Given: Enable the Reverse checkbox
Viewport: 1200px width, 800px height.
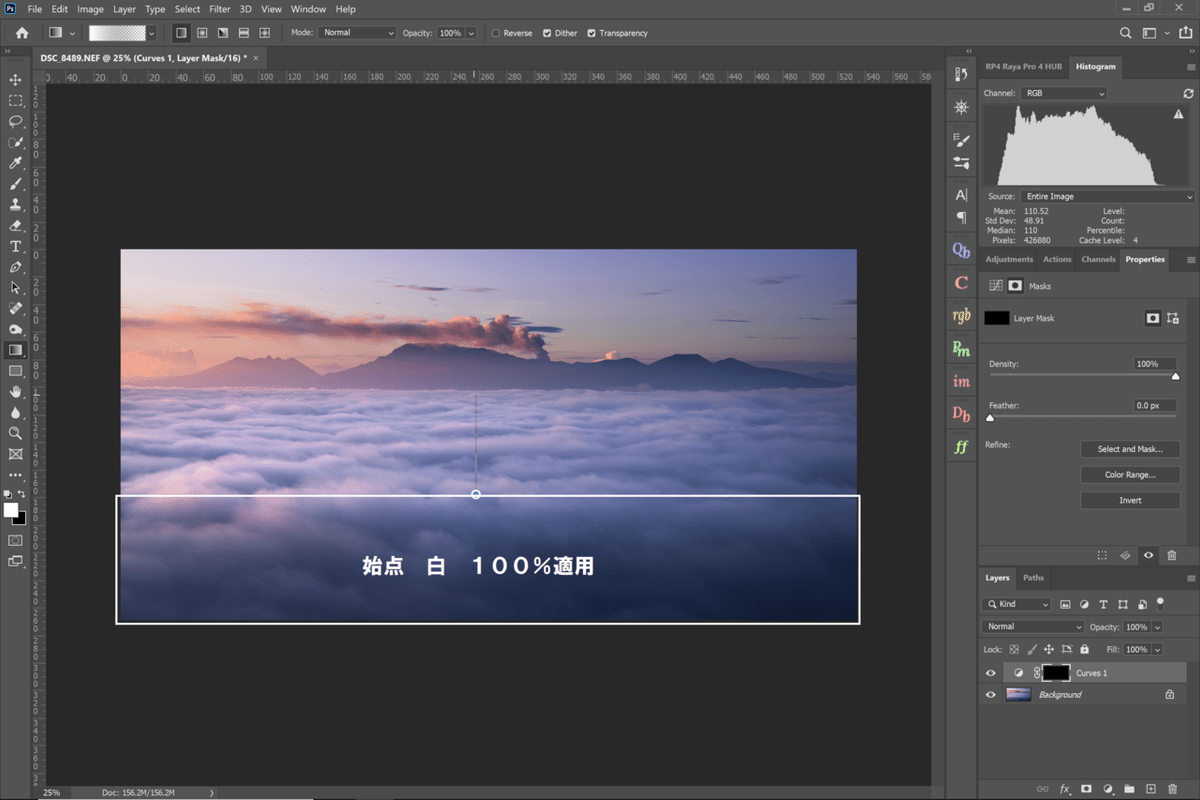Looking at the screenshot, I should pos(496,33).
